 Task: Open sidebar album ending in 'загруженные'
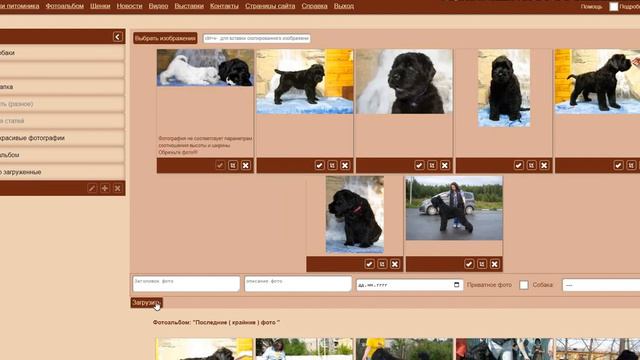(x=62, y=172)
